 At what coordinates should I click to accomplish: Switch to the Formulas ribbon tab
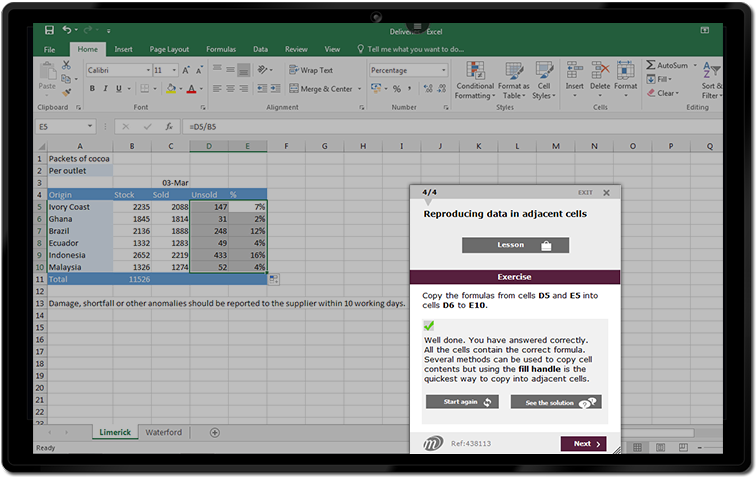pos(221,49)
